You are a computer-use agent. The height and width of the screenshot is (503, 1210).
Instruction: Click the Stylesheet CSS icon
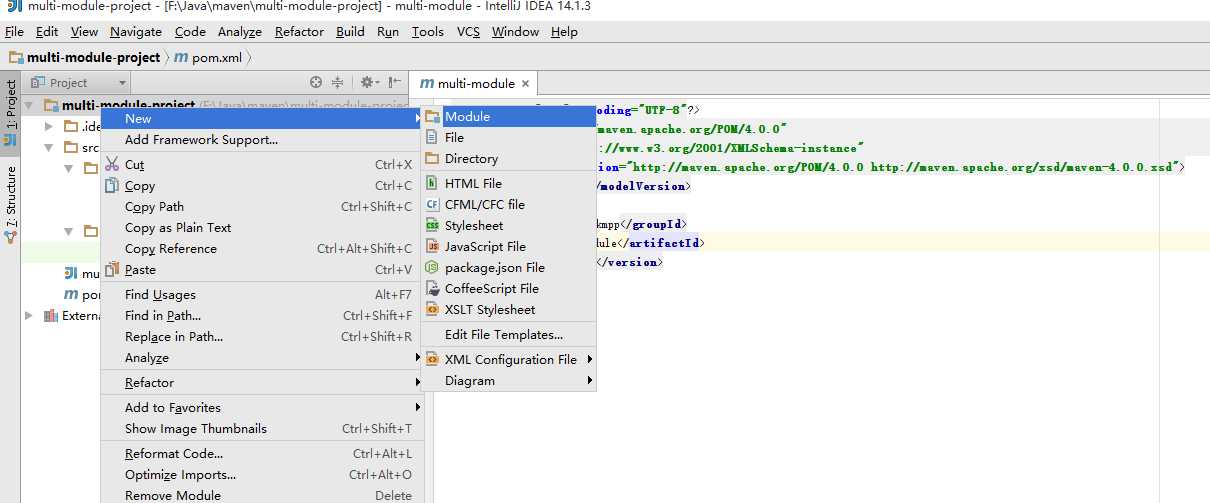(x=433, y=225)
